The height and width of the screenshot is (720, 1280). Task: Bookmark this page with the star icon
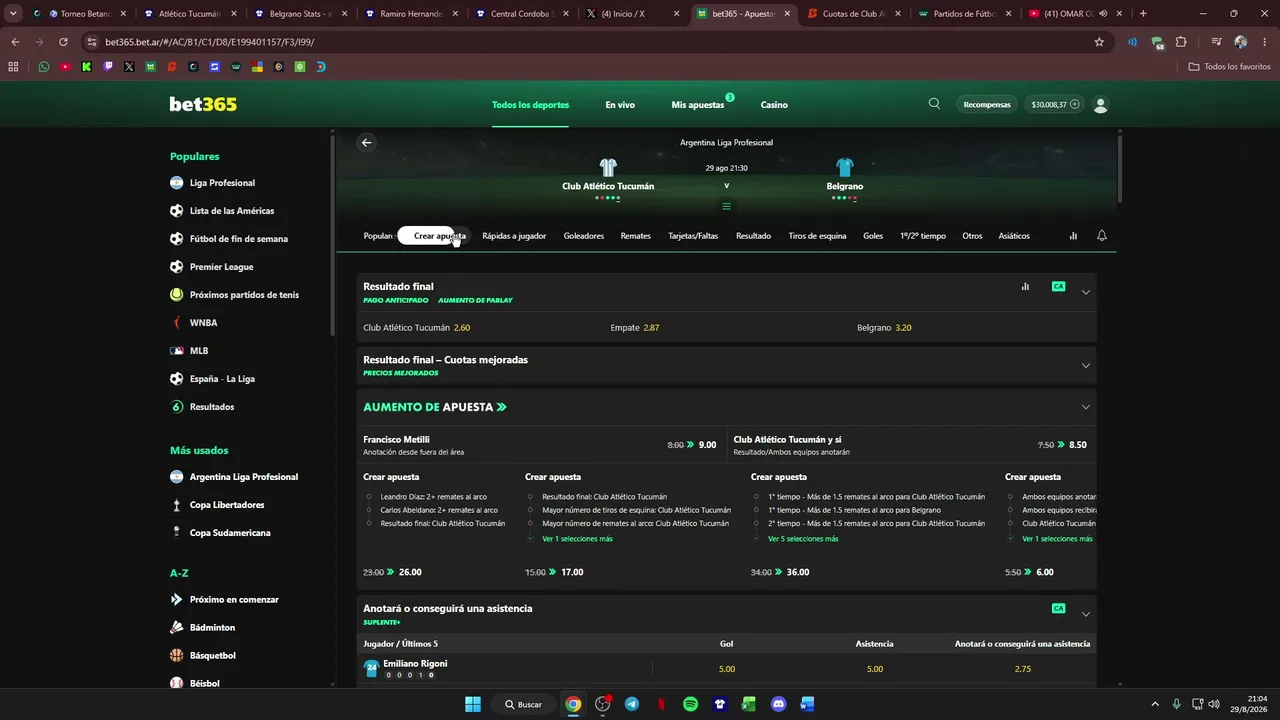tap(1099, 42)
